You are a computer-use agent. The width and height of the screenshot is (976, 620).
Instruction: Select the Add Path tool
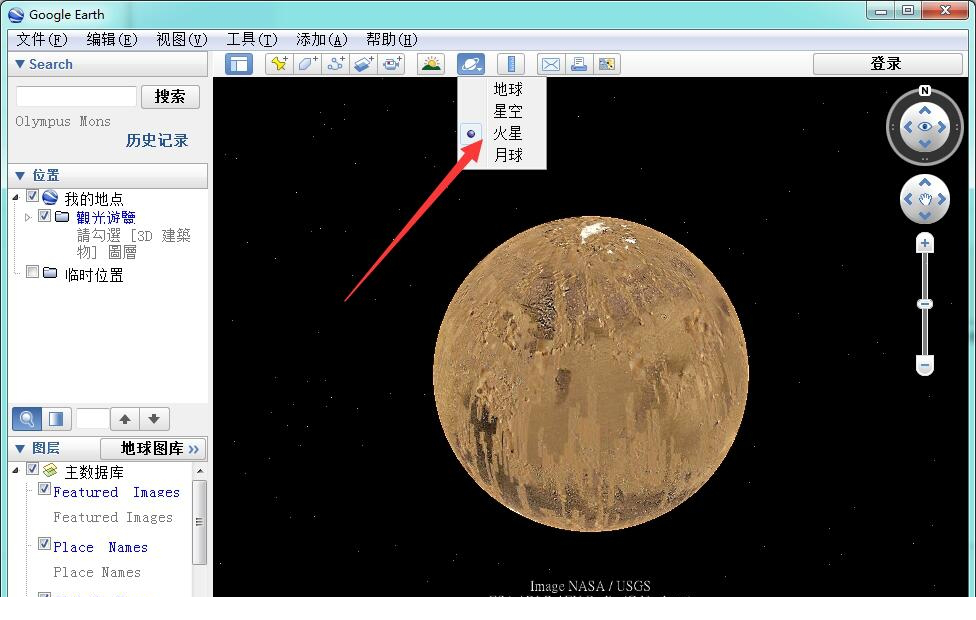(335, 63)
